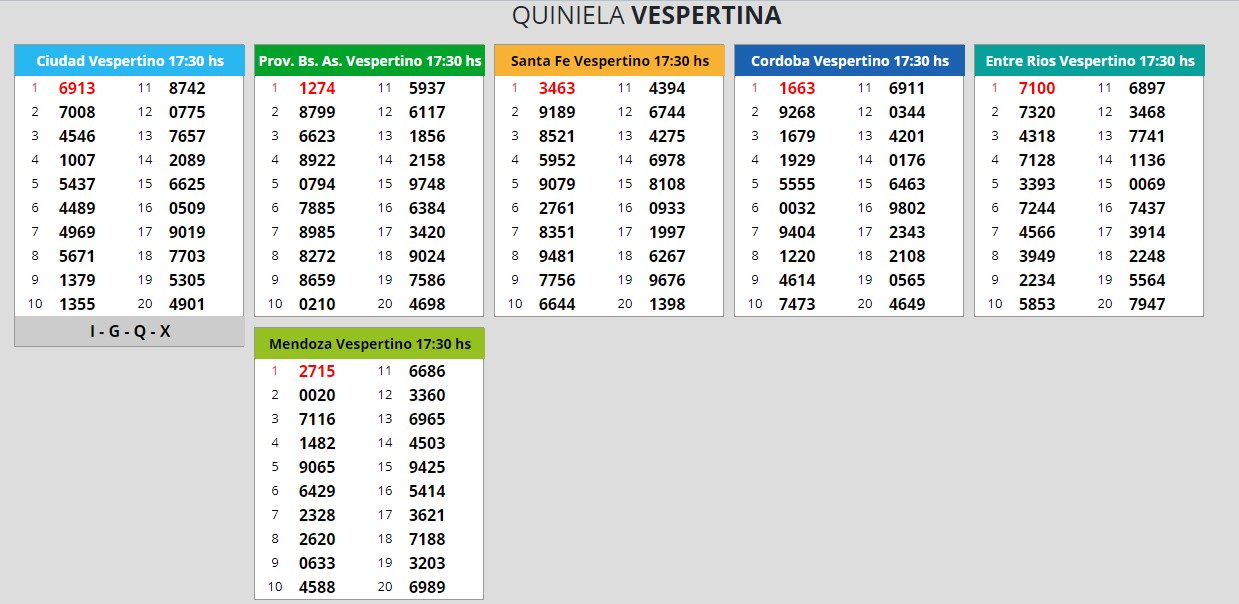Image resolution: width=1239 pixels, height=604 pixels.
Task: Open the Santa Fe Vespertino header
Action: coord(609,61)
